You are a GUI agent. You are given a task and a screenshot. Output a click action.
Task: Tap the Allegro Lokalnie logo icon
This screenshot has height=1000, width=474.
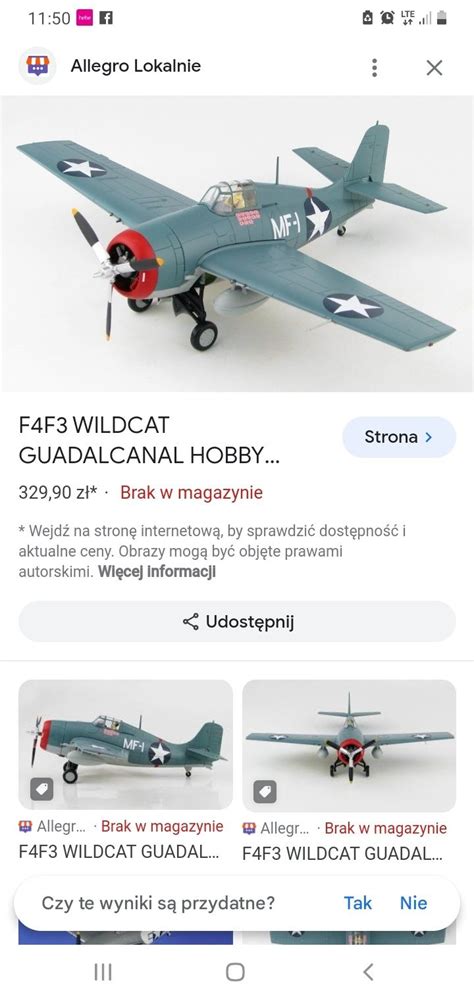pyautogui.click(x=37, y=66)
